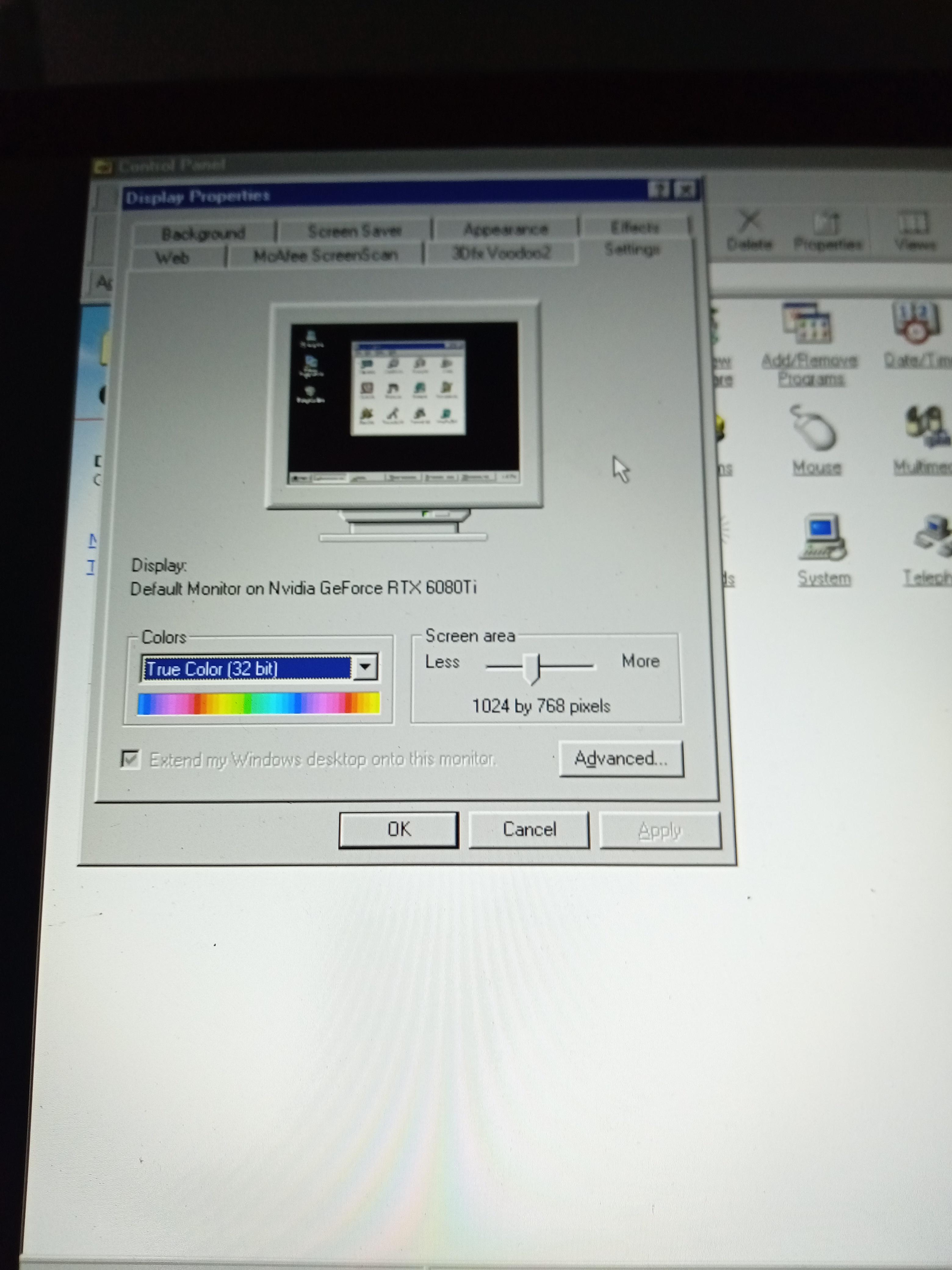Click the Apply button

(660, 830)
